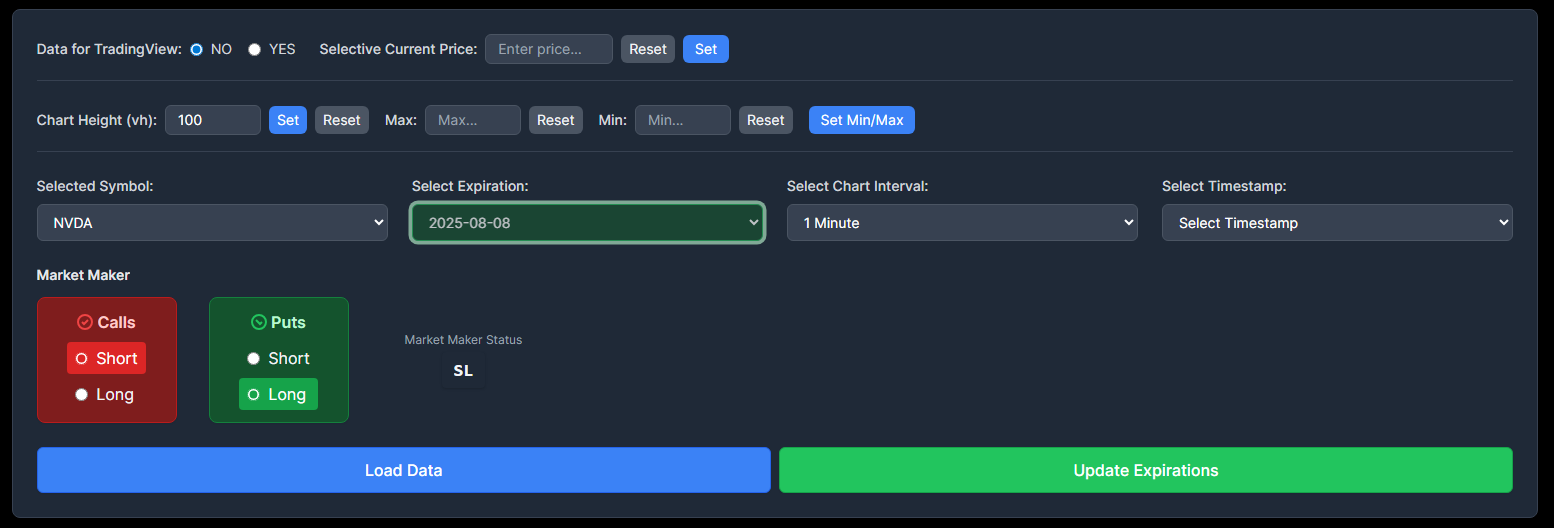Click the Chart Height input field
The image size is (1554, 528).
tap(212, 120)
